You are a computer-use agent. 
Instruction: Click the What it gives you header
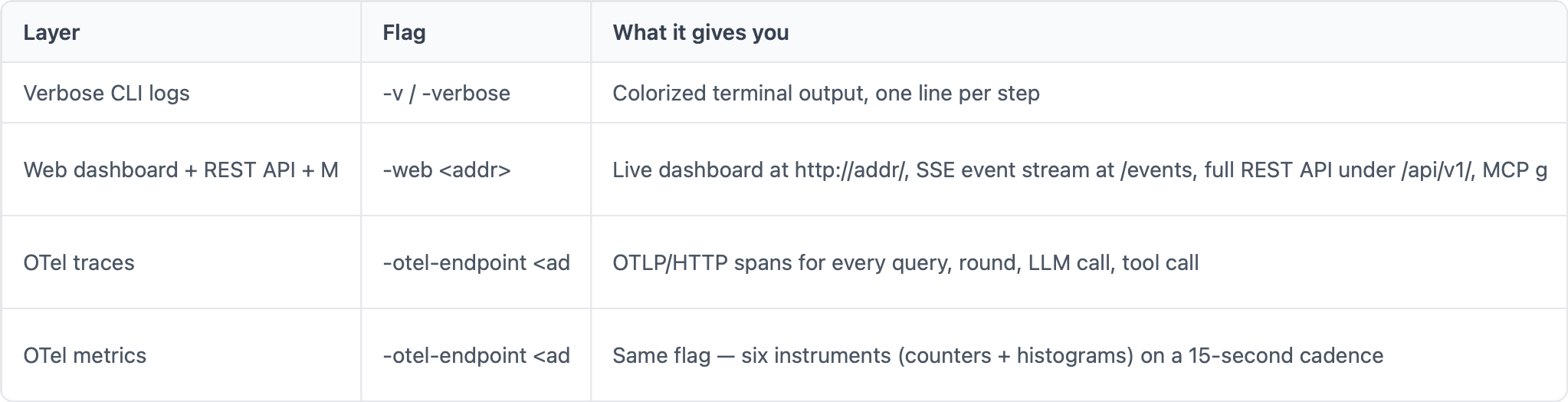point(700,32)
